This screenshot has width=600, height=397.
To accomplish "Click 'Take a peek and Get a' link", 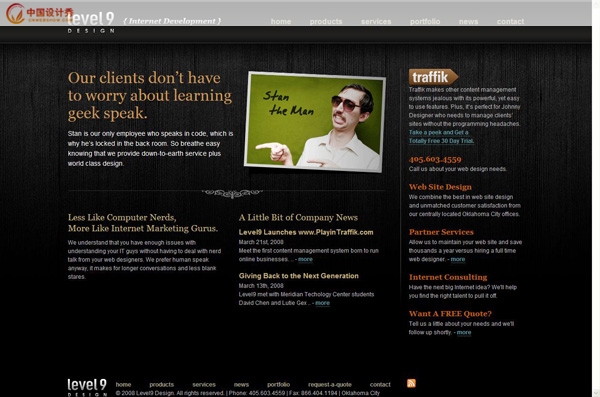I will (439, 132).
